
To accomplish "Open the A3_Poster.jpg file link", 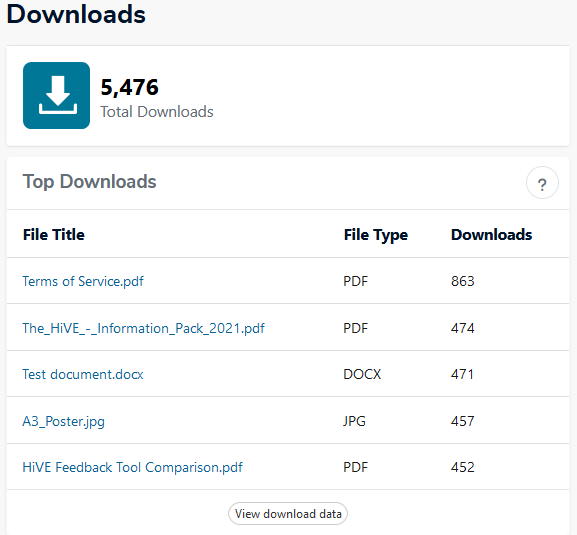I will pyautogui.click(x=63, y=421).
